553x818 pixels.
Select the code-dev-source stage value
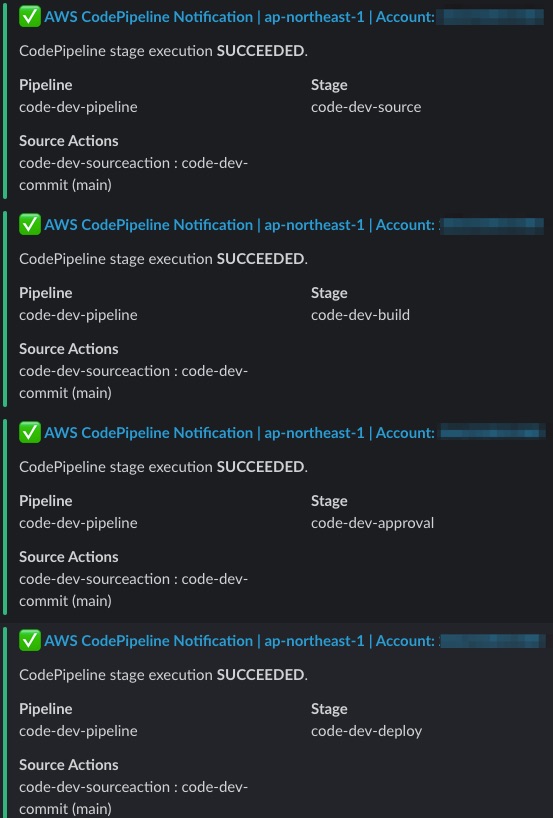366,107
